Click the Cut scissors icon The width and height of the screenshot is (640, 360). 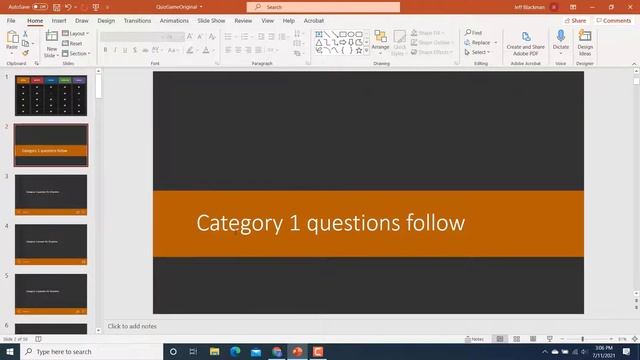(25, 34)
